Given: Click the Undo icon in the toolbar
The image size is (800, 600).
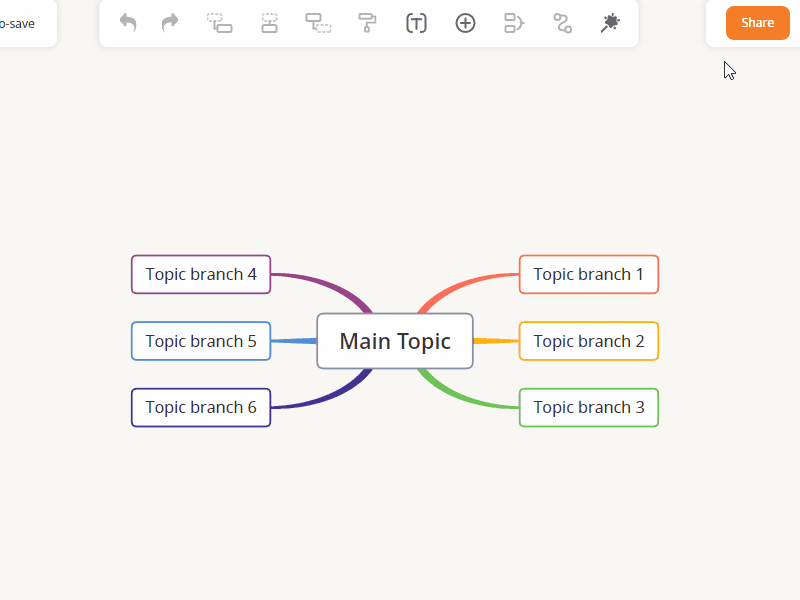Looking at the screenshot, I should click(x=127, y=22).
